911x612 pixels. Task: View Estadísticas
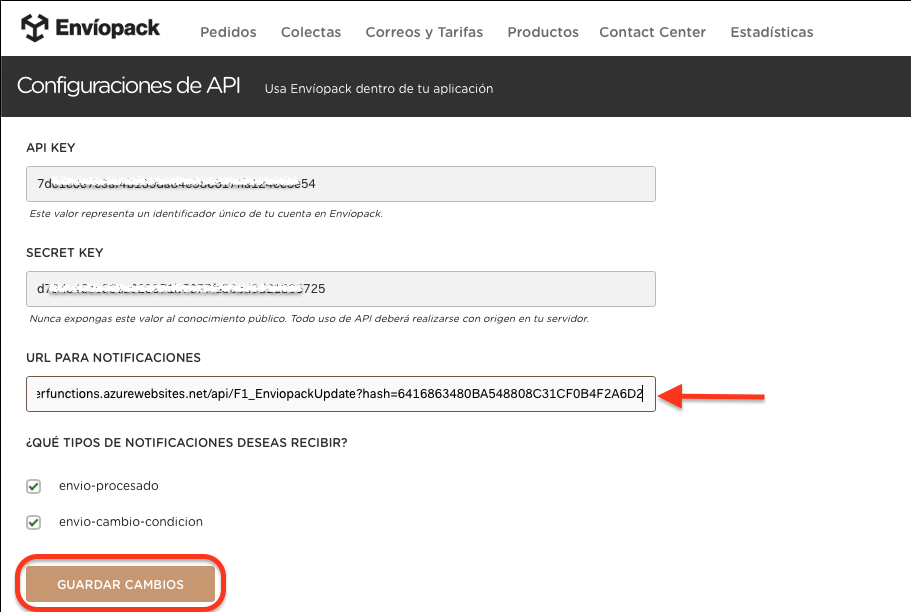tap(772, 32)
